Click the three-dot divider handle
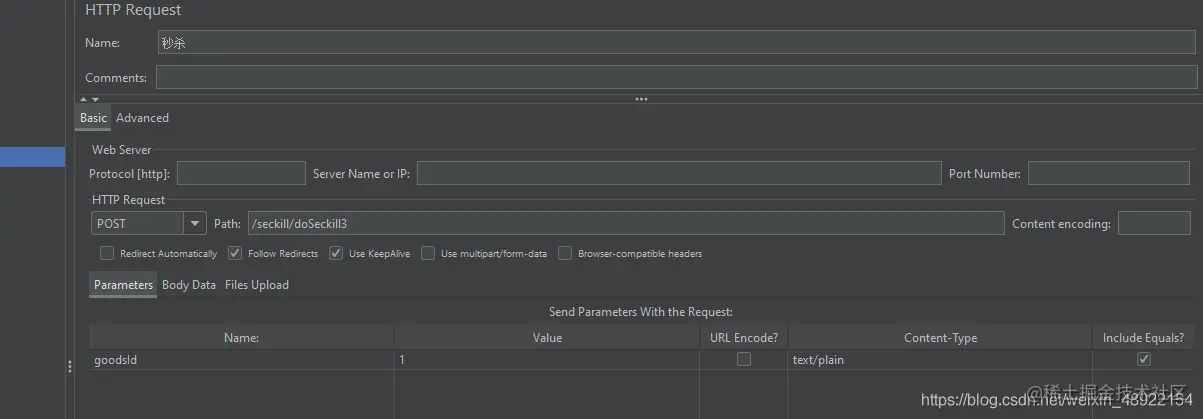This screenshot has height=419, width=1203. coord(641,99)
